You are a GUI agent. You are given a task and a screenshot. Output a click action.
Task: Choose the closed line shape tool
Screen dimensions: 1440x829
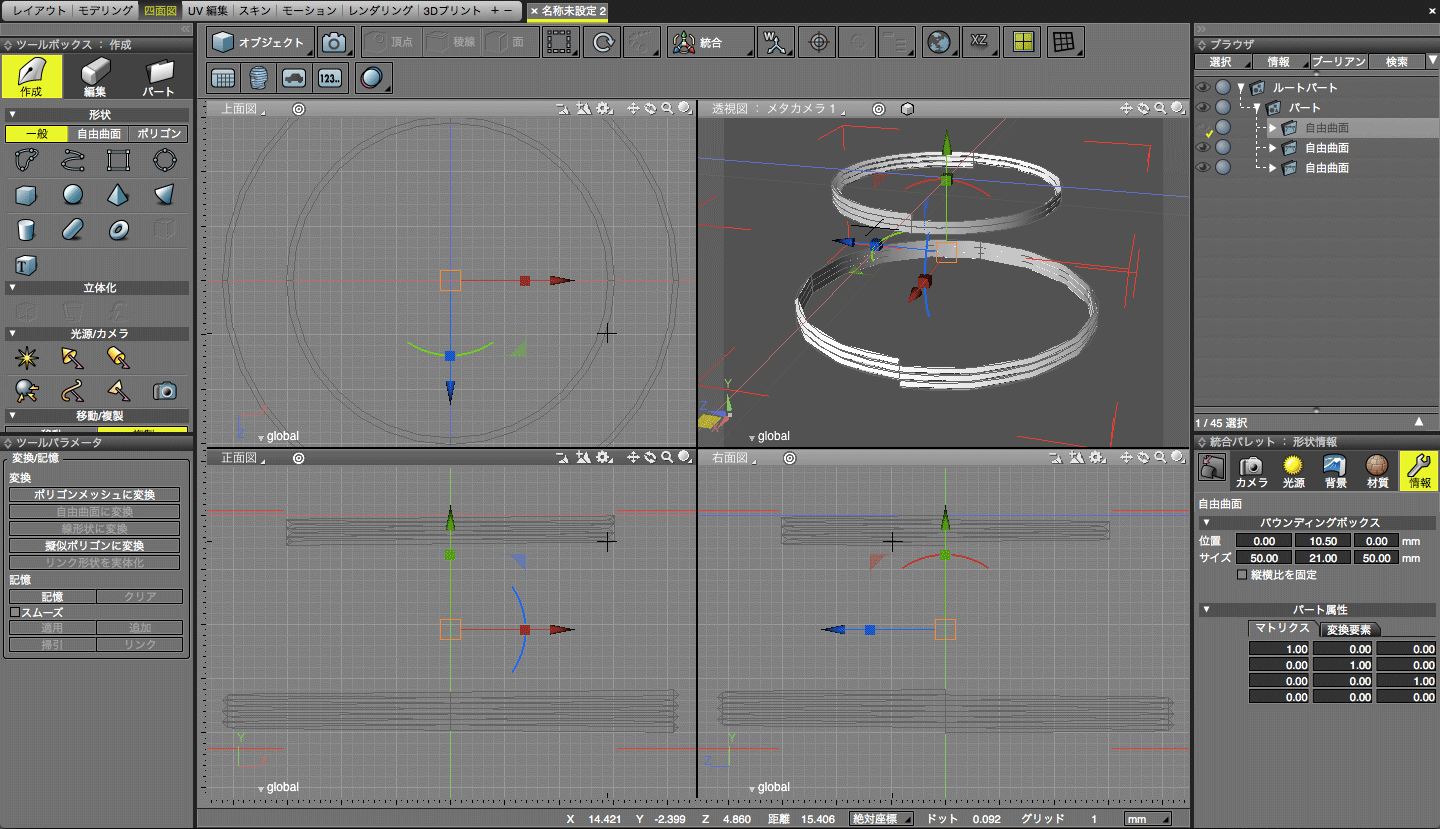pos(26,160)
